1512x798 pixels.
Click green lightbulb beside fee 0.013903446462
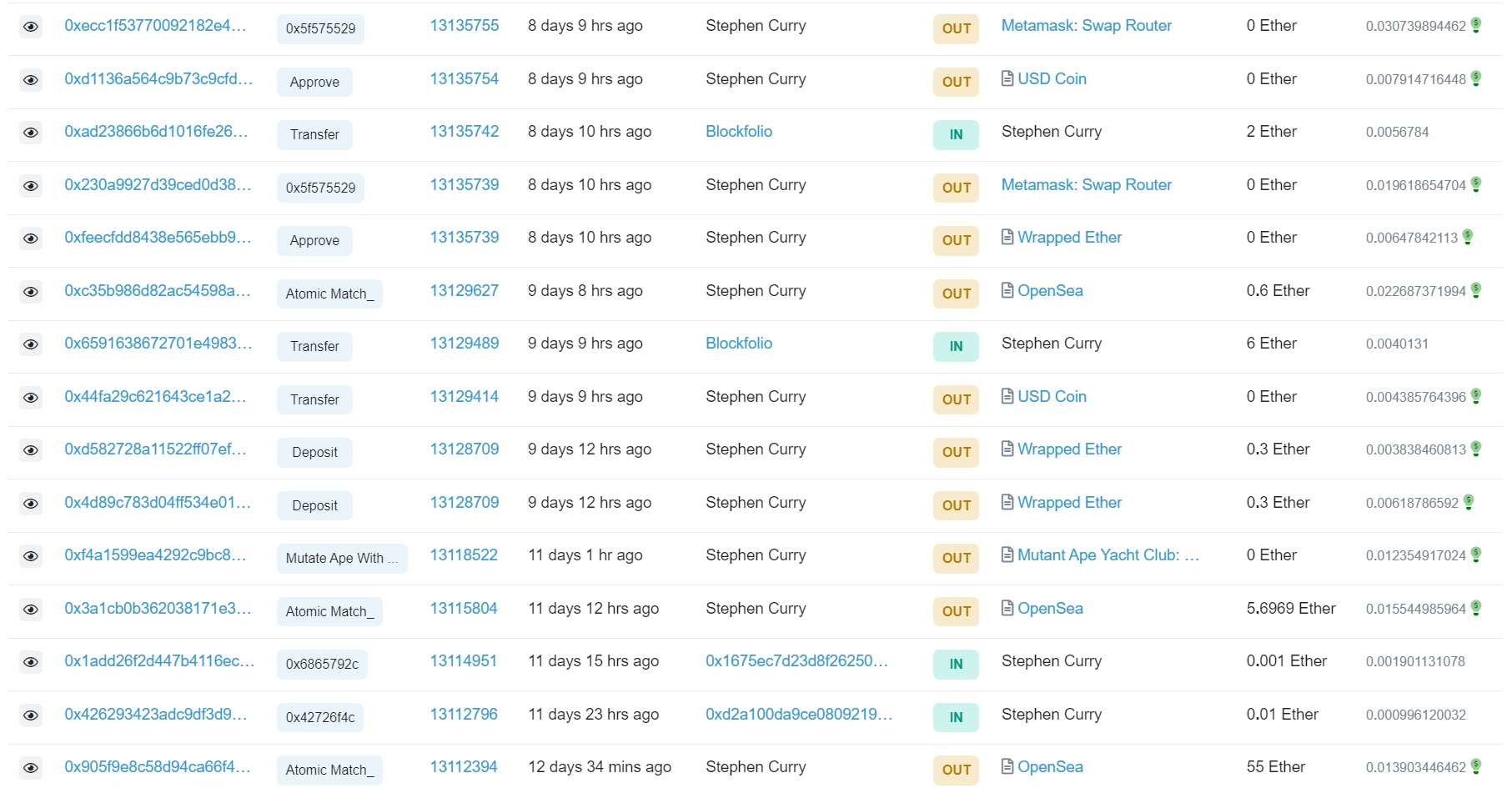(1476, 766)
